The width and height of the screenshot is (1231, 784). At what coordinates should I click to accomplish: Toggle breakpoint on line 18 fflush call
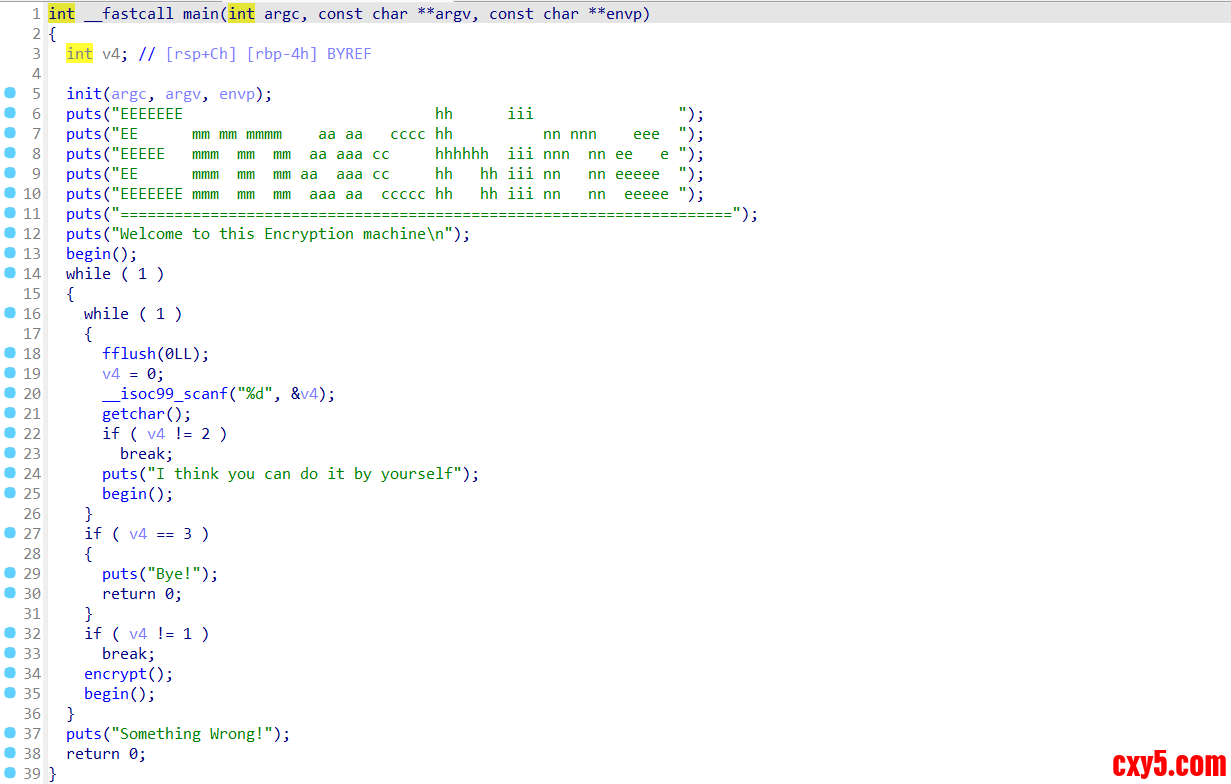click(x=10, y=353)
